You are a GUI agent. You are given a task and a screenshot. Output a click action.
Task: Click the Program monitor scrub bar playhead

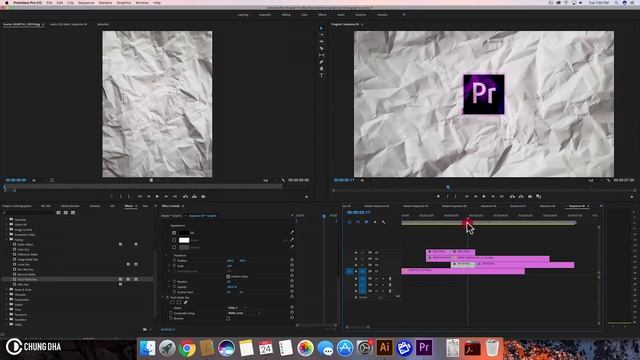(x=448, y=188)
